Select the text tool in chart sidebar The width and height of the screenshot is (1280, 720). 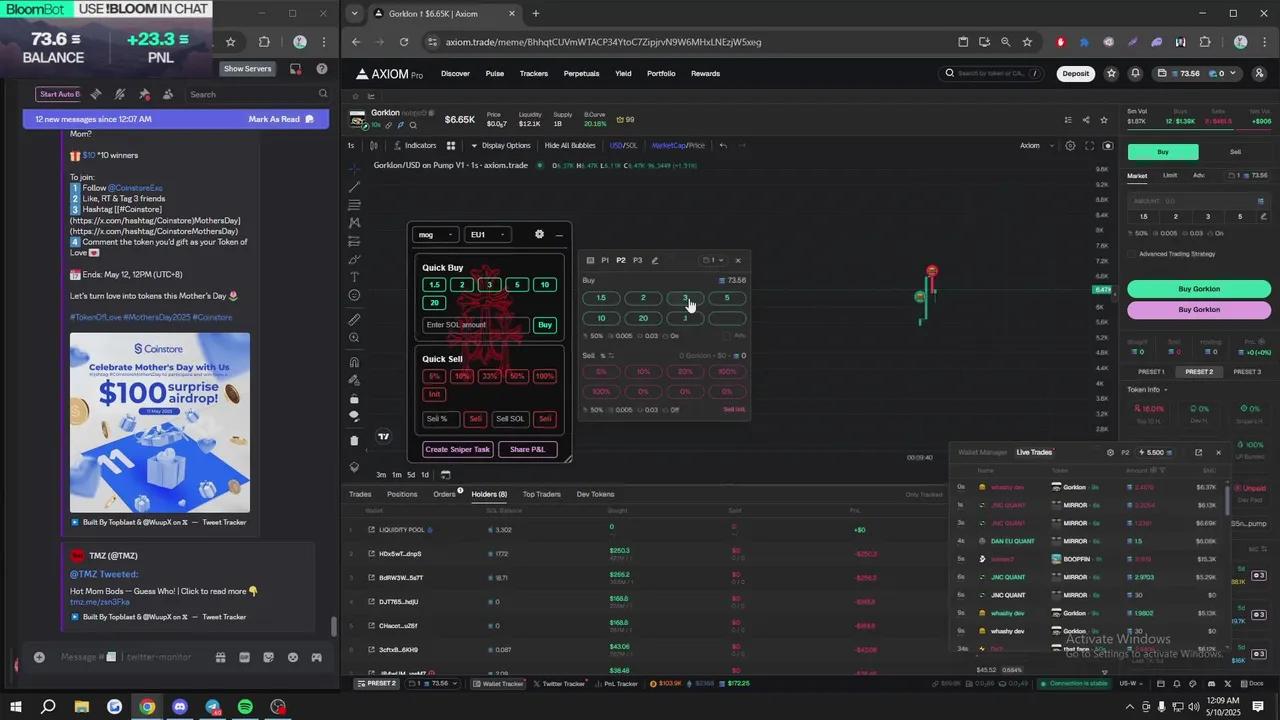click(354, 277)
